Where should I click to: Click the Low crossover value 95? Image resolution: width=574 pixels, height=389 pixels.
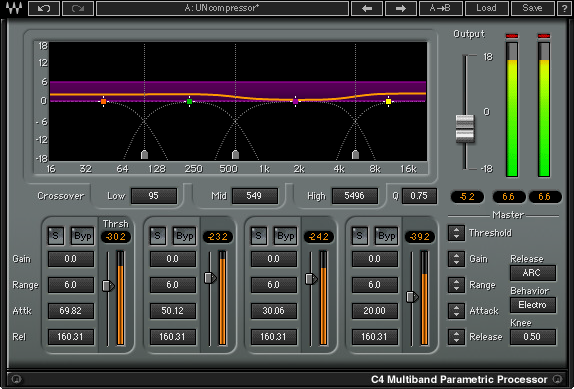pos(154,196)
